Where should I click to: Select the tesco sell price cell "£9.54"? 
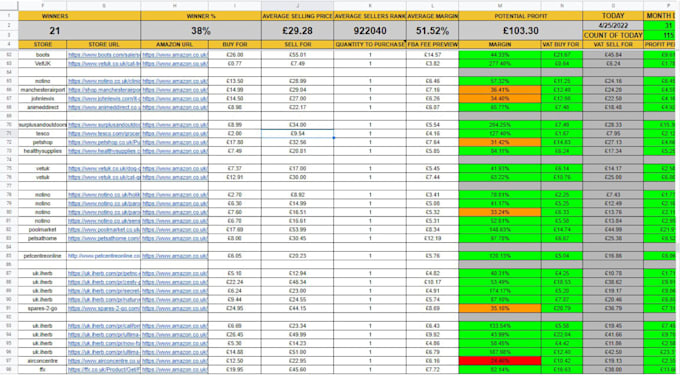[298, 134]
